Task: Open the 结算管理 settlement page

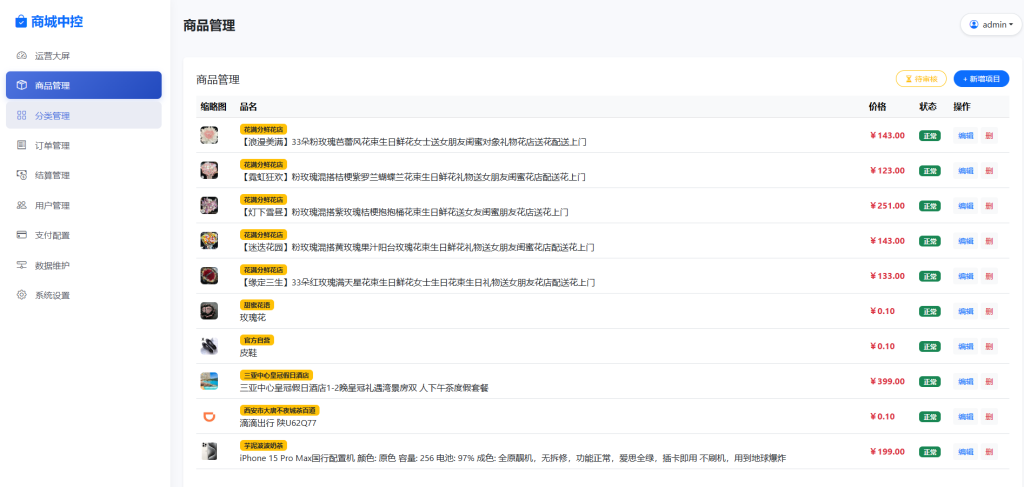Action: click(52, 175)
